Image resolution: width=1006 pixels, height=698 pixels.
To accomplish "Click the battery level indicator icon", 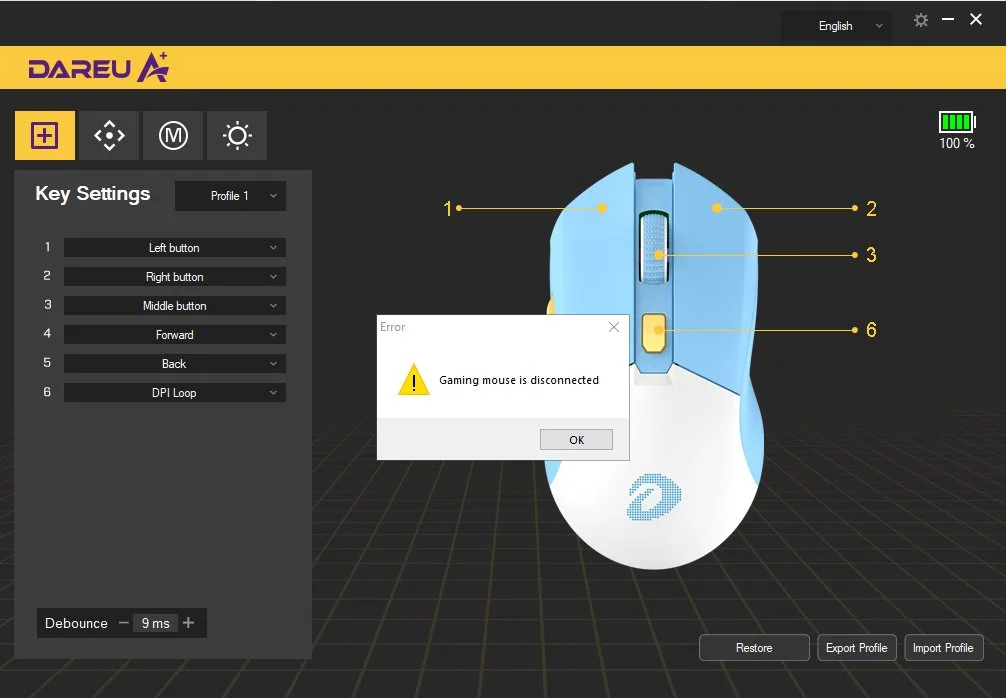I will pyautogui.click(x=957, y=122).
